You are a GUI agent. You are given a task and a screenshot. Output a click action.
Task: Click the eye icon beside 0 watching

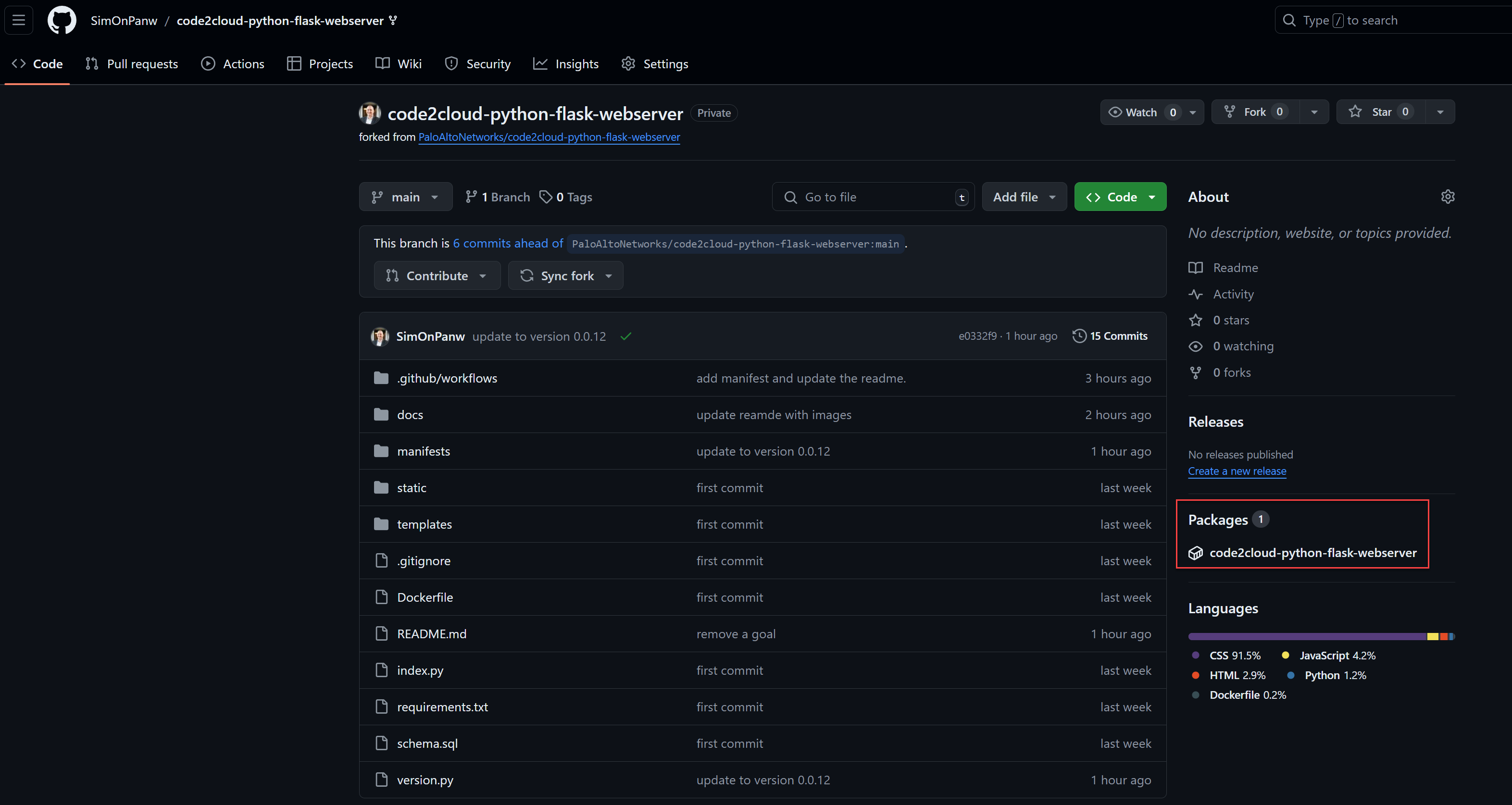tap(1196, 346)
